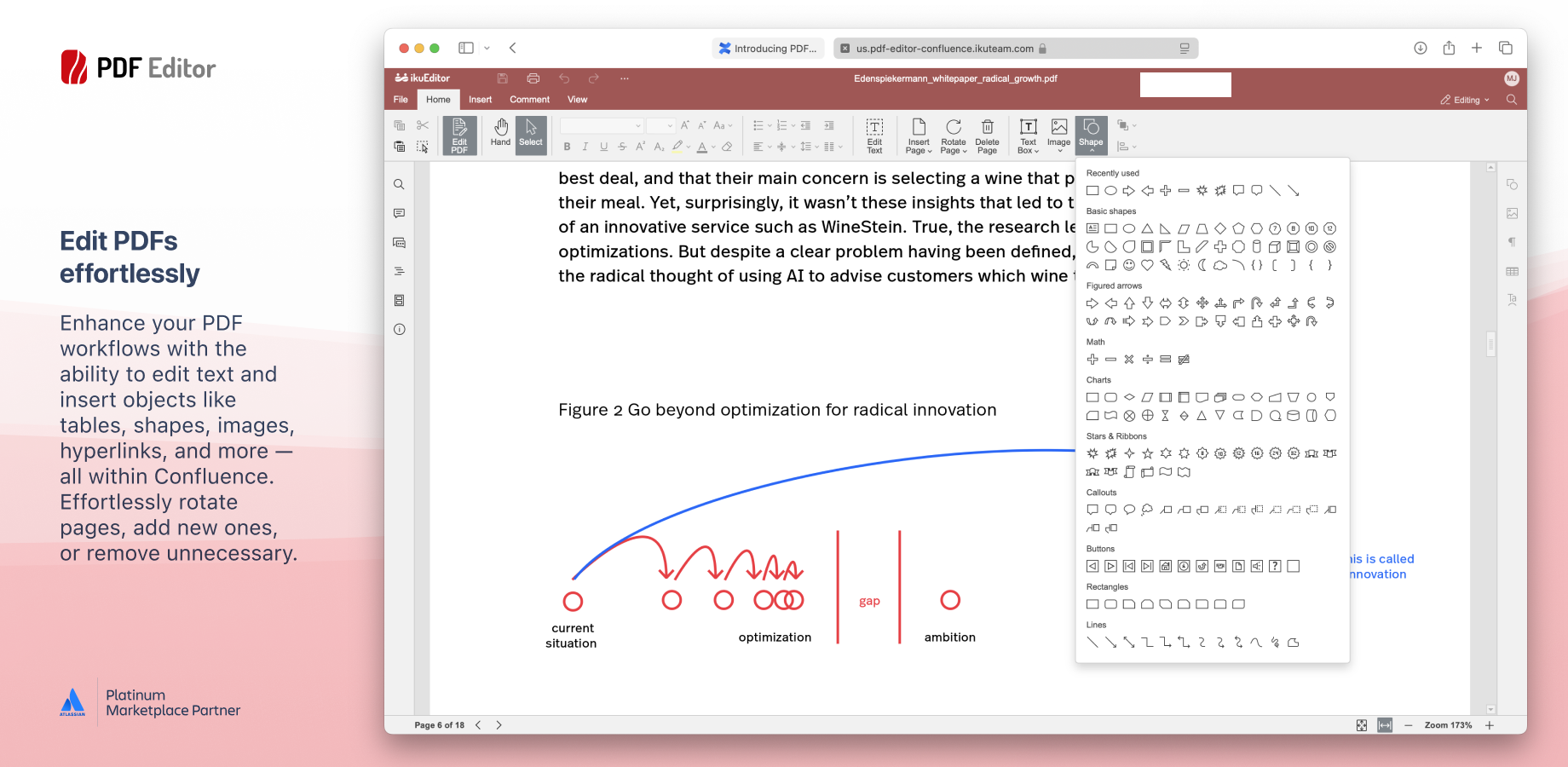
Task: Toggle Italic formatting
Action: coord(585,147)
